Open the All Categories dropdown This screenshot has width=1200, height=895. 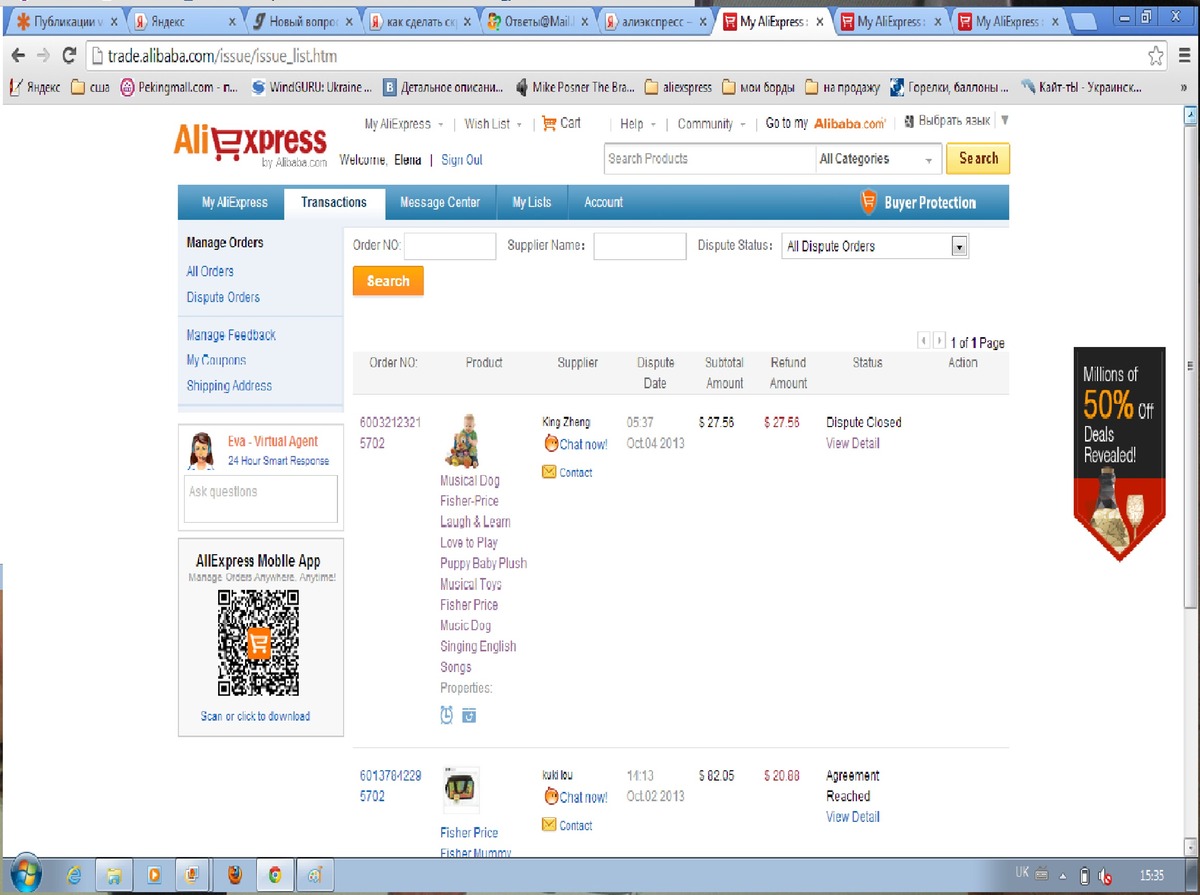tap(879, 158)
